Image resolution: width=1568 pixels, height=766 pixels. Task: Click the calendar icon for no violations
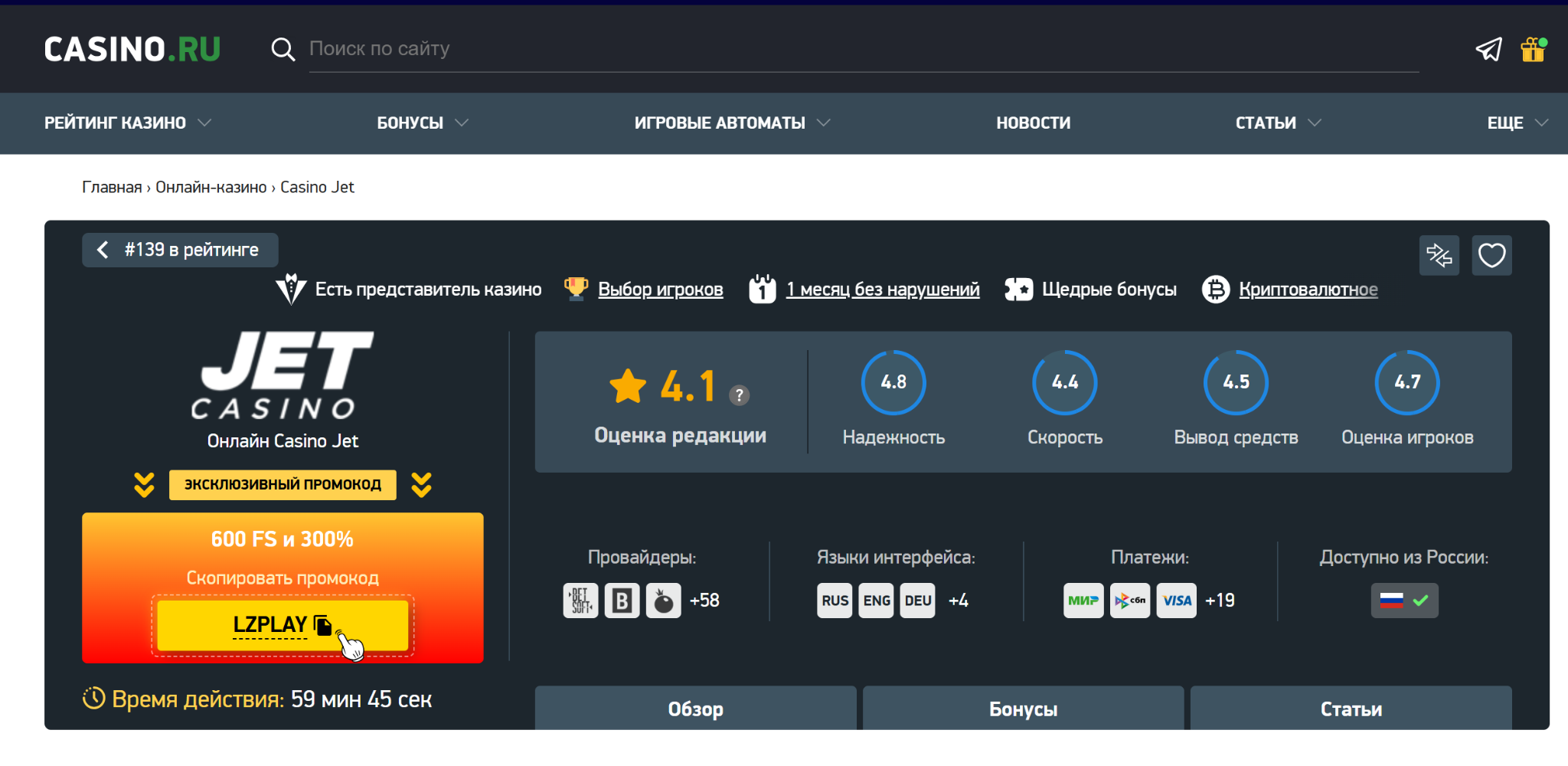[x=763, y=289]
